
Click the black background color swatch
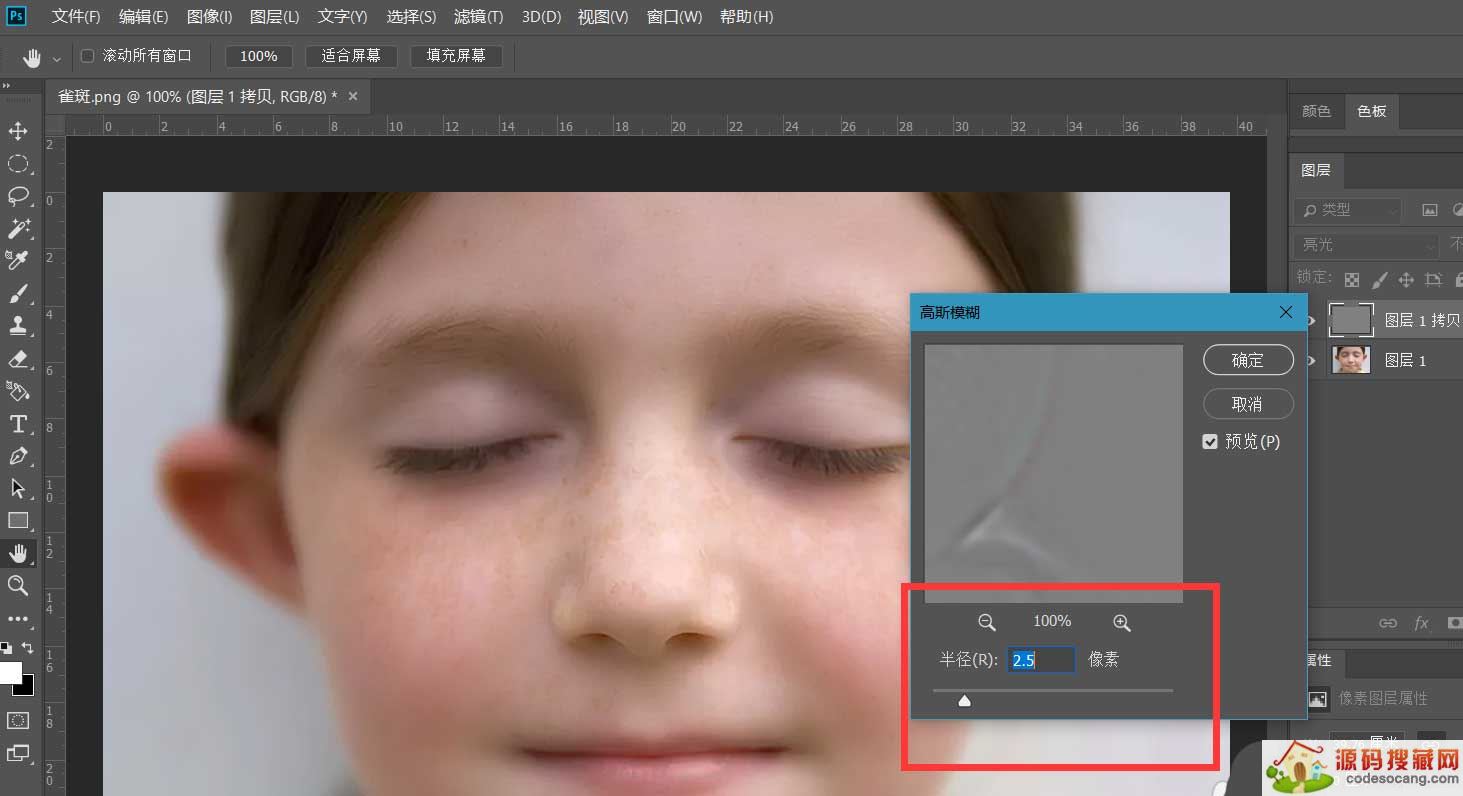(27, 689)
